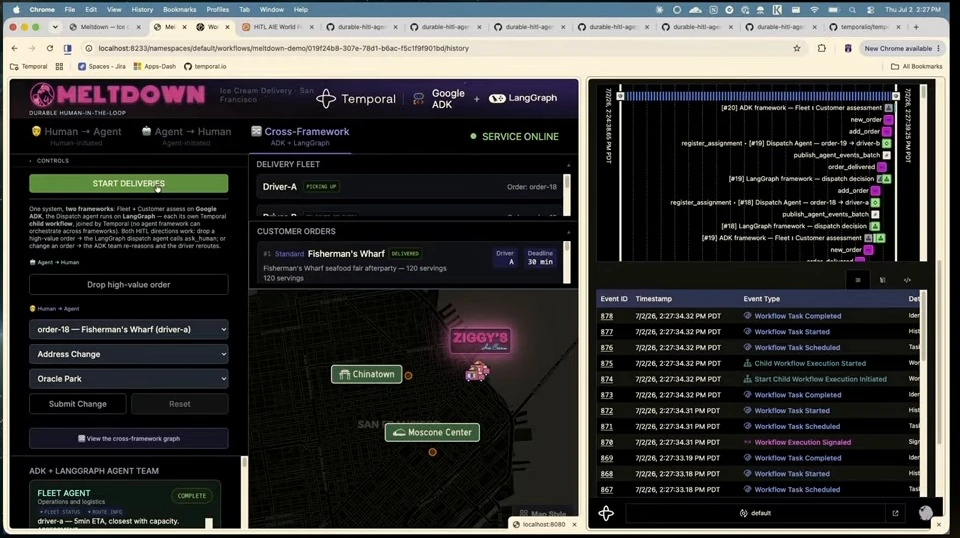Image resolution: width=960 pixels, height=538 pixels.
Task: Select the Cross-Framework tab
Action: 300,136
